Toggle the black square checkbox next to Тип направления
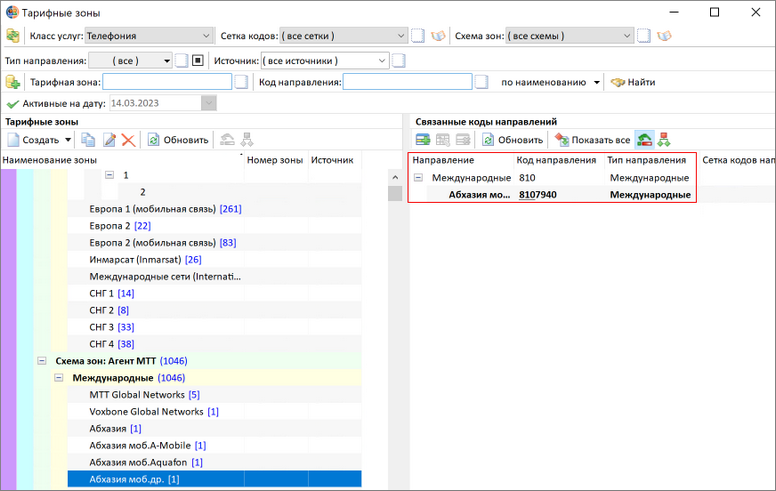The width and height of the screenshot is (776, 491). 197,60
